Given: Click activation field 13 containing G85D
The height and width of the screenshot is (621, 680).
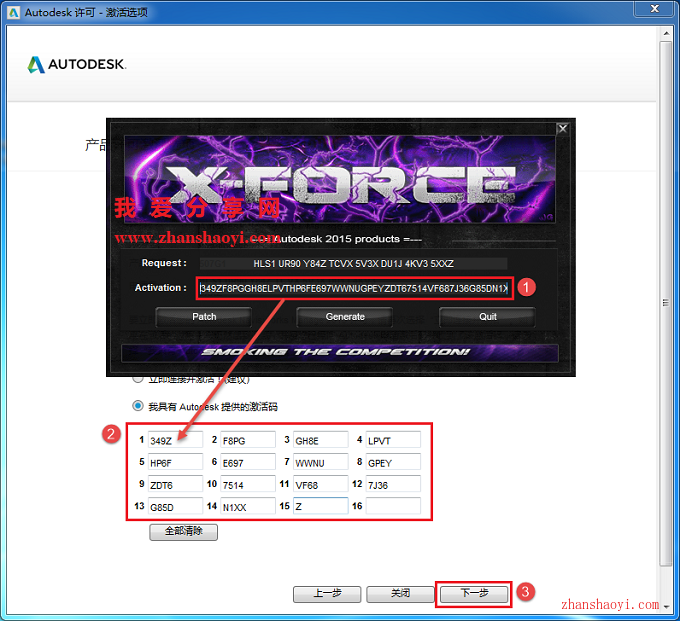Looking at the screenshot, I should (x=175, y=506).
